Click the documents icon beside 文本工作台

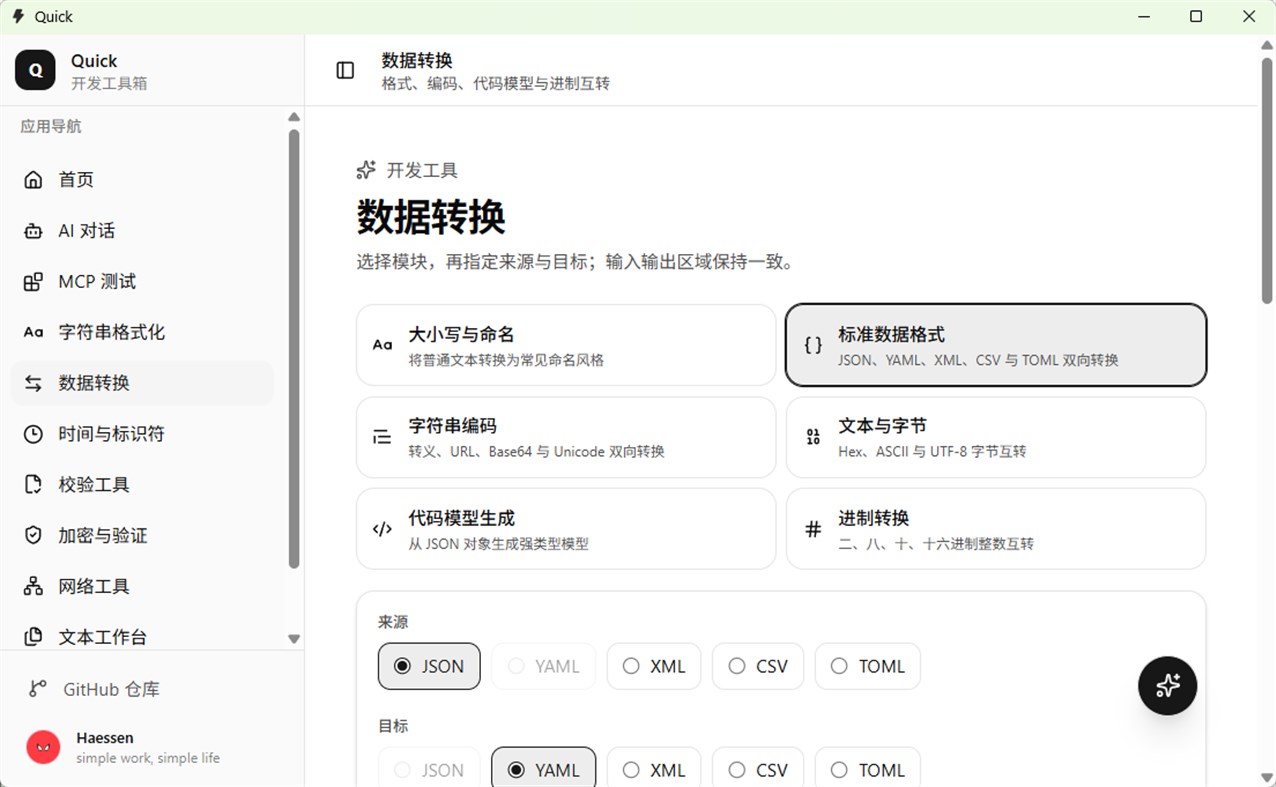[x=33, y=637]
